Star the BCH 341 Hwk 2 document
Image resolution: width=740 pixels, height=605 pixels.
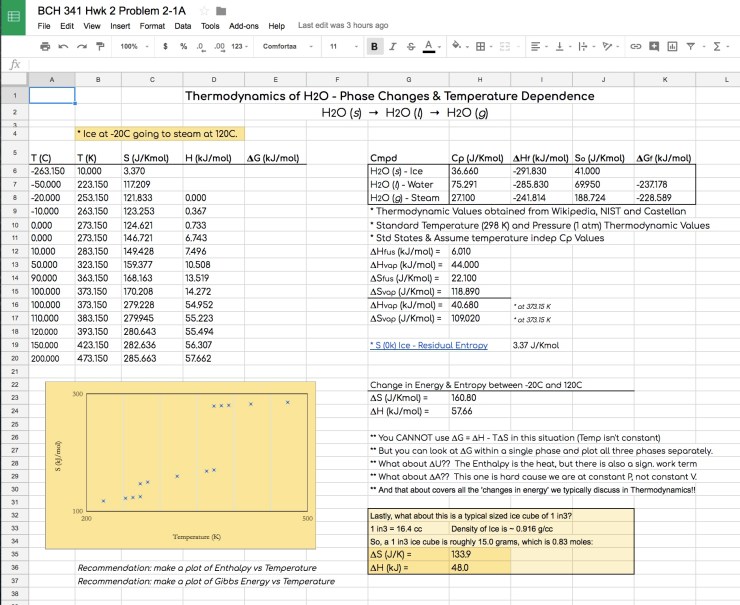(x=204, y=10)
